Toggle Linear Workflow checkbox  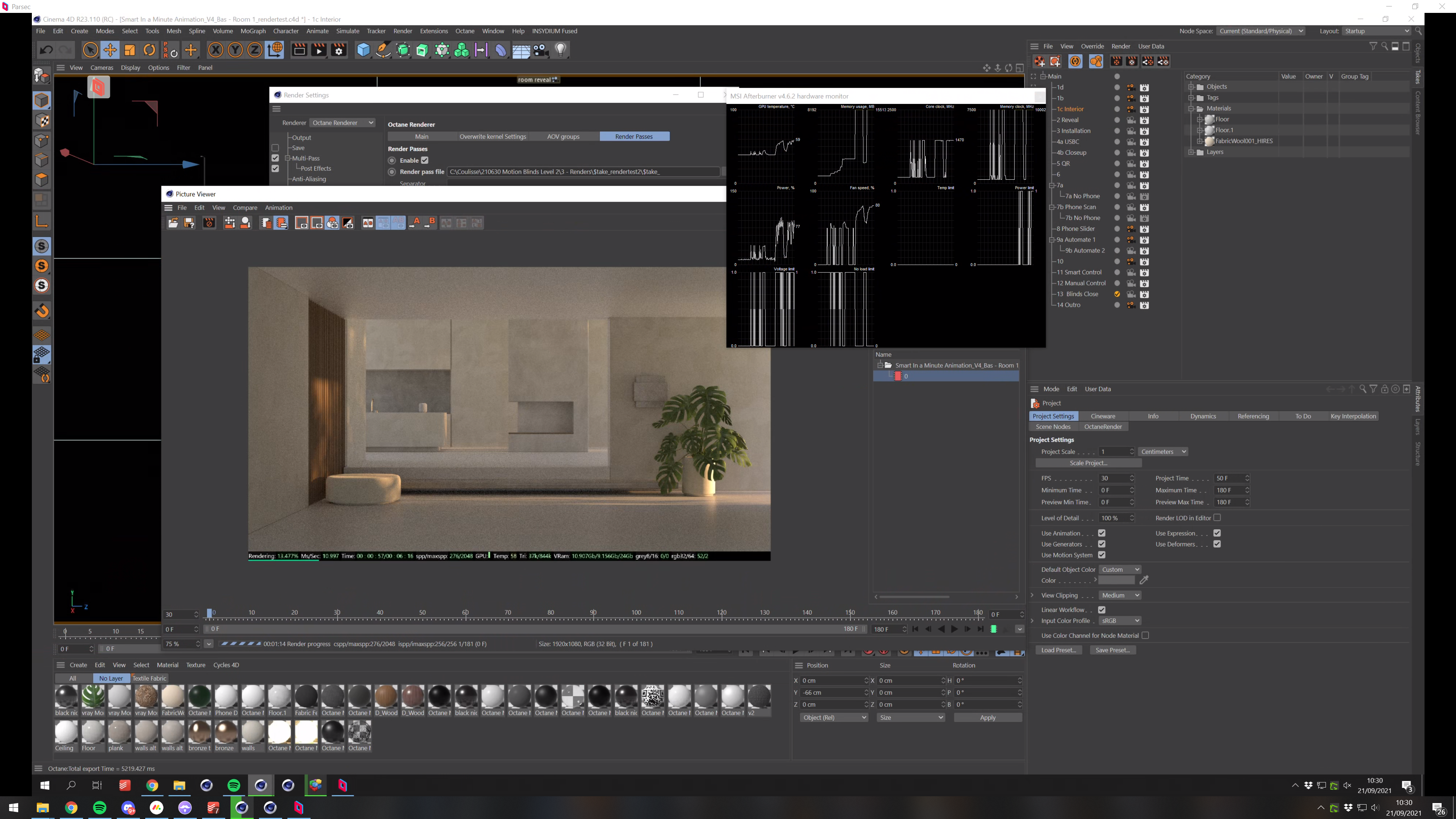(x=1101, y=610)
